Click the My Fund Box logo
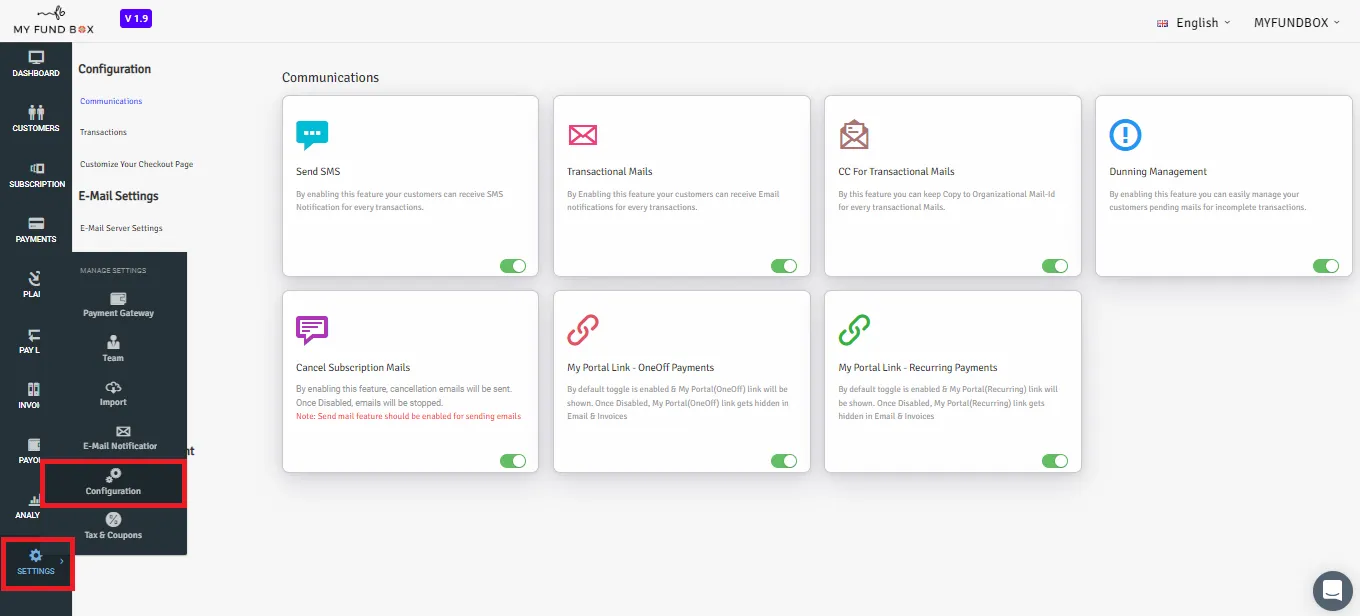 pyautogui.click(x=53, y=21)
